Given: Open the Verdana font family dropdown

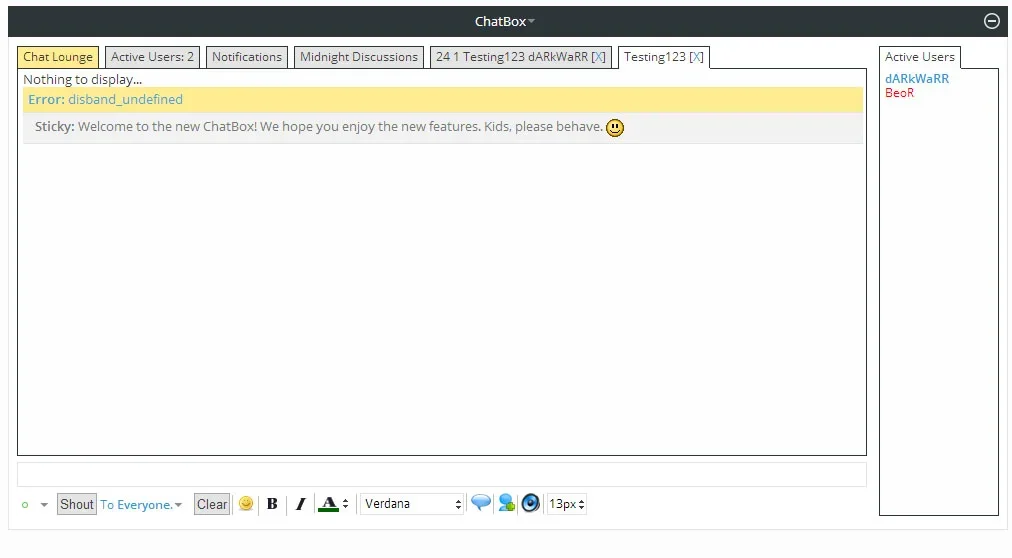Looking at the screenshot, I should 412,504.
